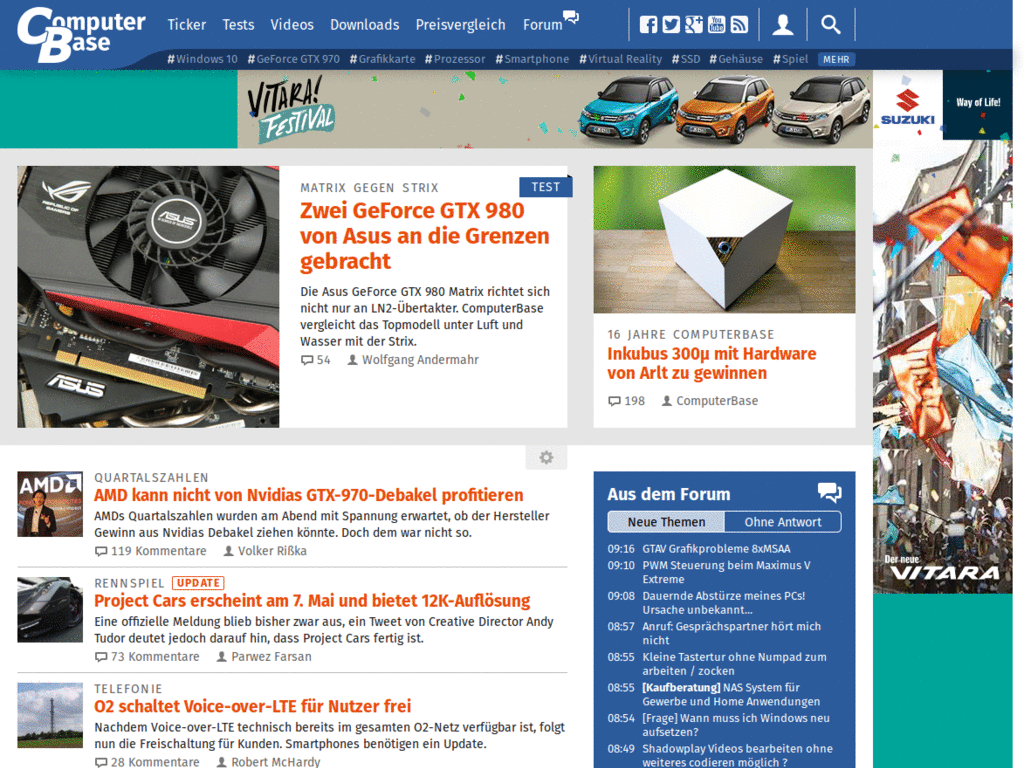Click the comment icon showing 198
The width and height of the screenshot is (1024, 768).
coord(614,401)
